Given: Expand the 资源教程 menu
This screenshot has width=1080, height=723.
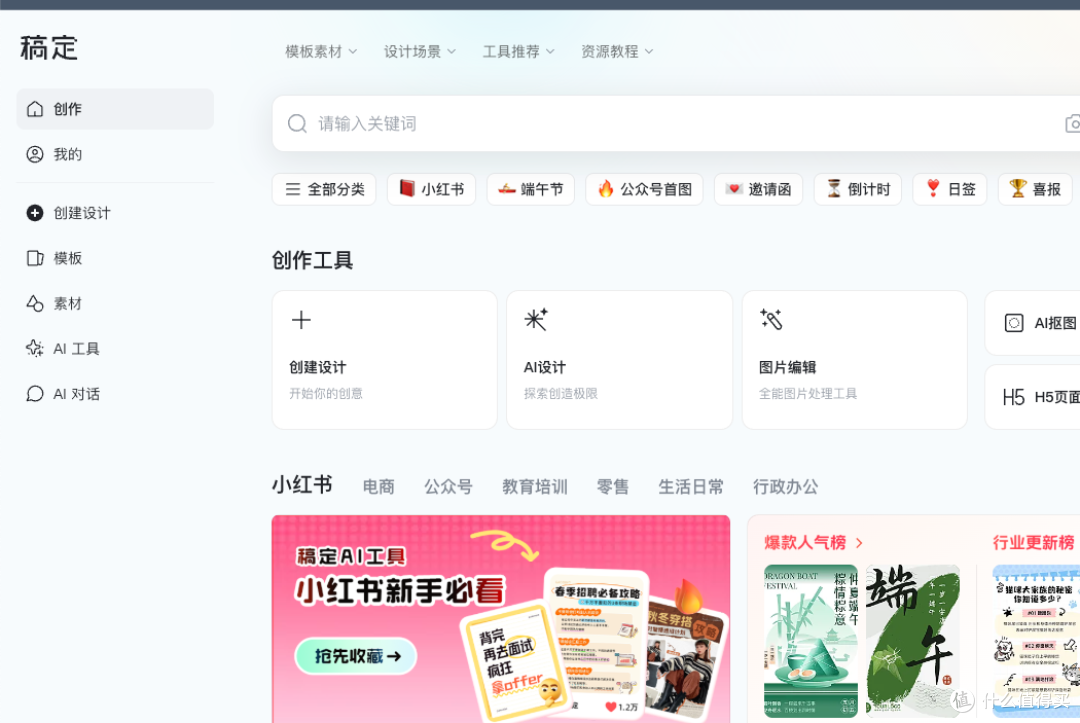Looking at the screenshot, I should (616, 52).
